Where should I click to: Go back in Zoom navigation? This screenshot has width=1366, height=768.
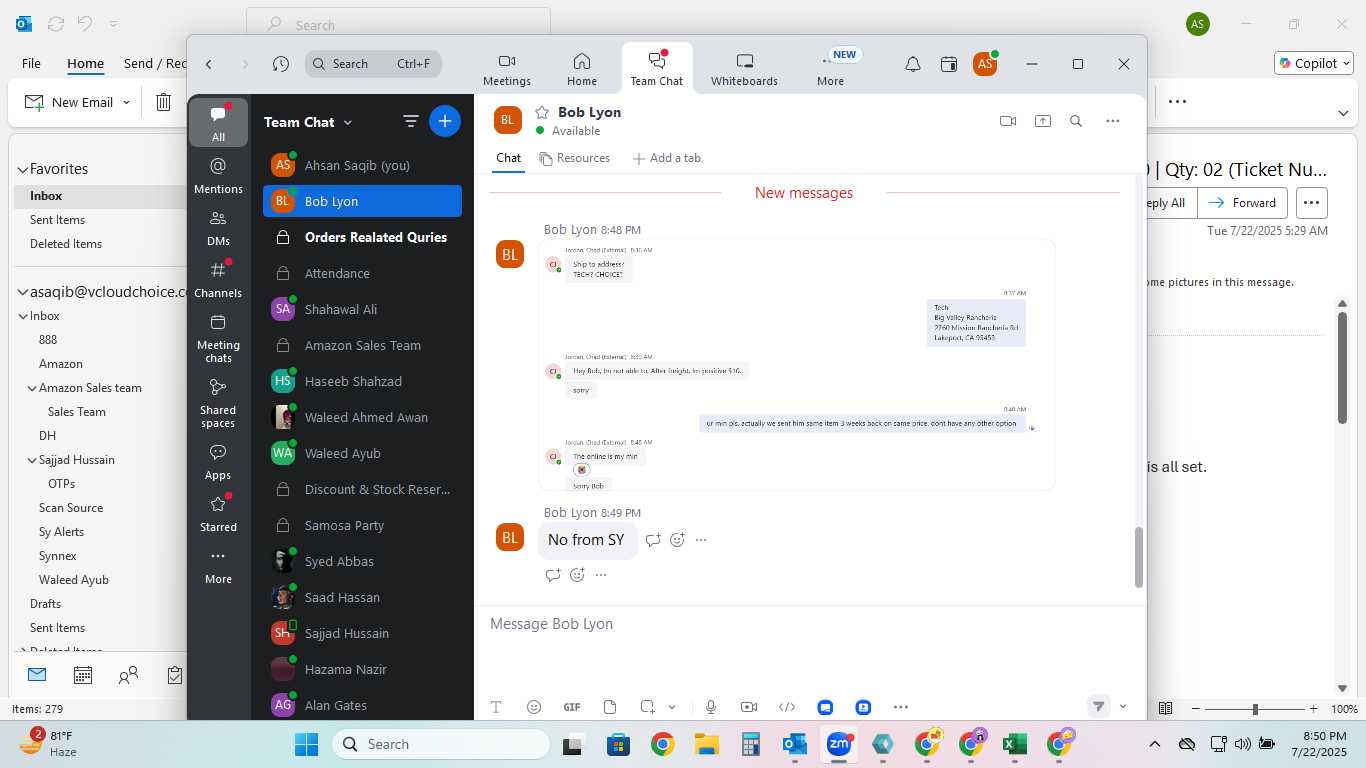[209, 64]
